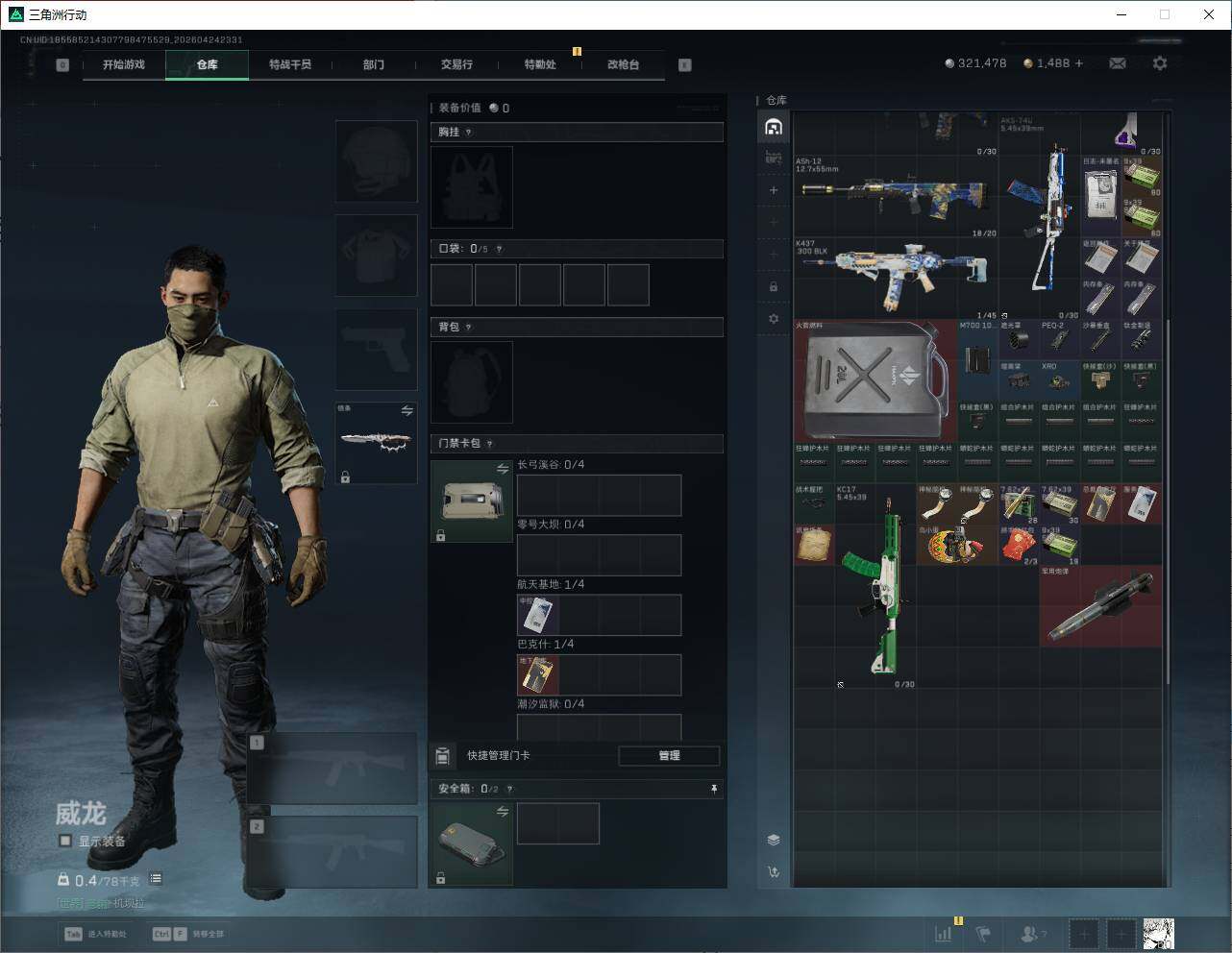The image size is (1232, 953).
Task: Swap the safe box using its swap arrows
Action: 503,813
